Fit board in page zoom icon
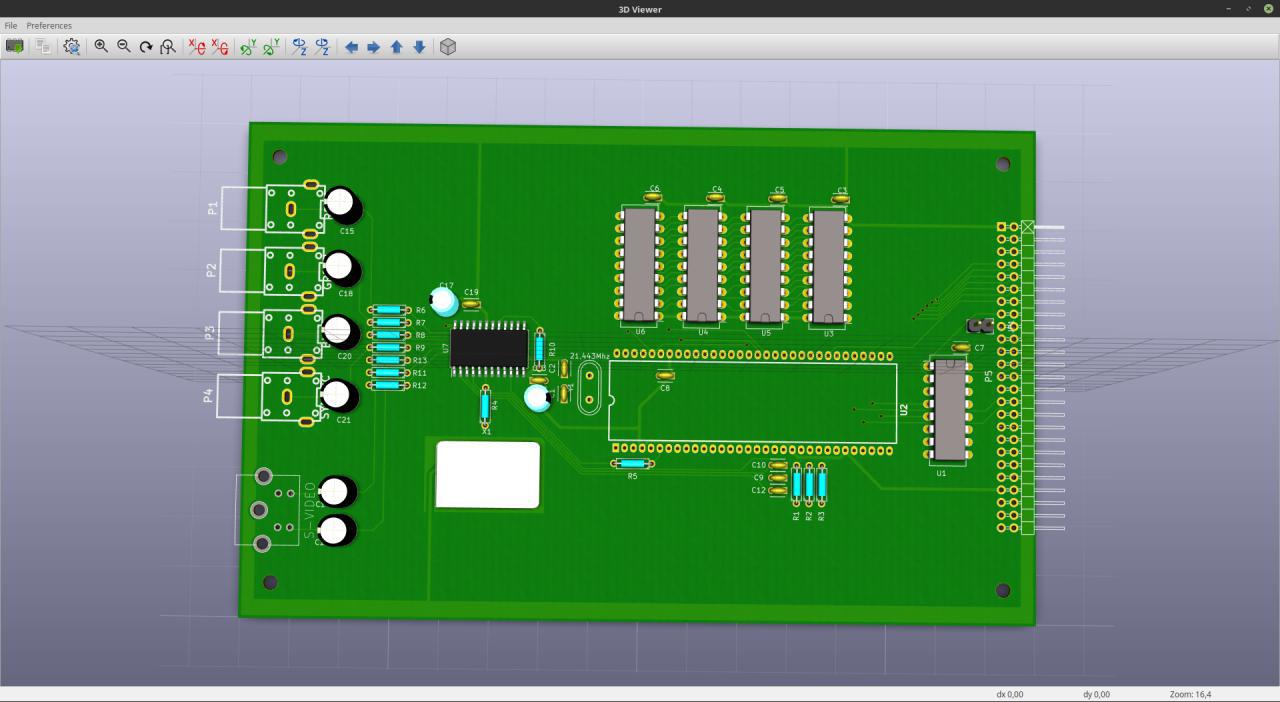Viewport: 1280px width, 702px height. pyautogui.click(x=168, y=46)
